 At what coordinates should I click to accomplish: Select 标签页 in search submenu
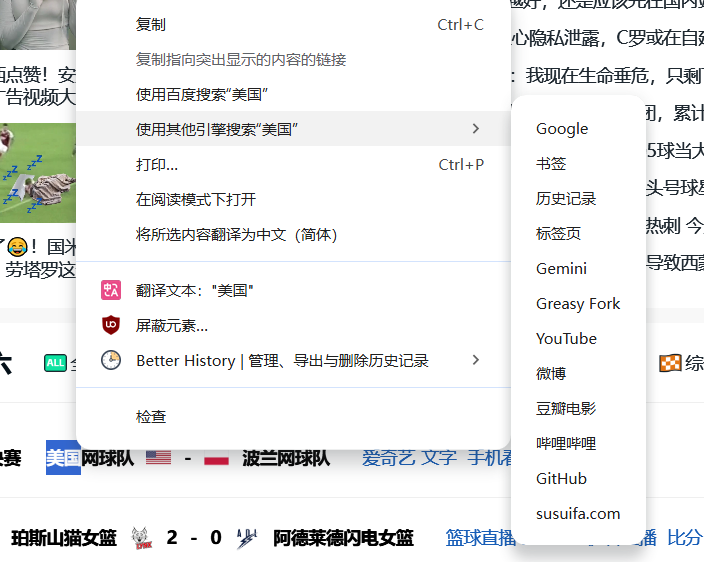coord(578,234)
